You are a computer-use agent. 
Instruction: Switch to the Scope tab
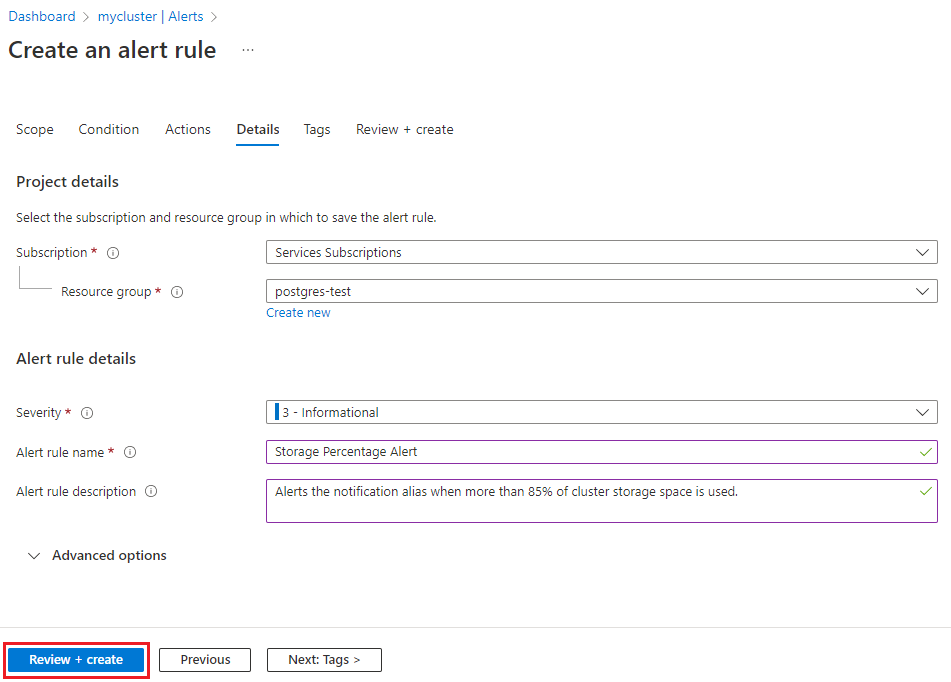click(x=34, y=129)
